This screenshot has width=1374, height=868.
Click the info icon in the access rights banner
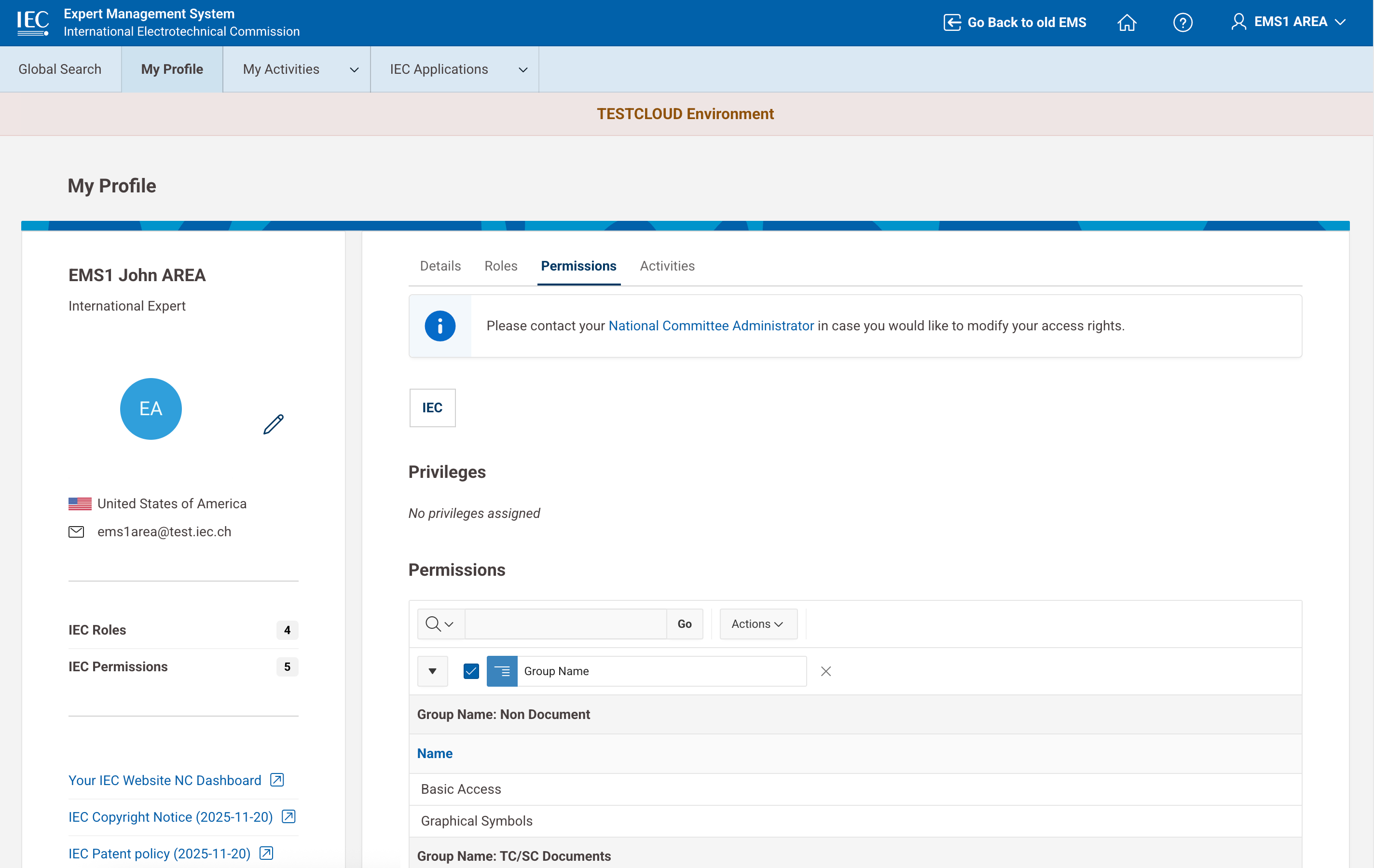(440, 325)
